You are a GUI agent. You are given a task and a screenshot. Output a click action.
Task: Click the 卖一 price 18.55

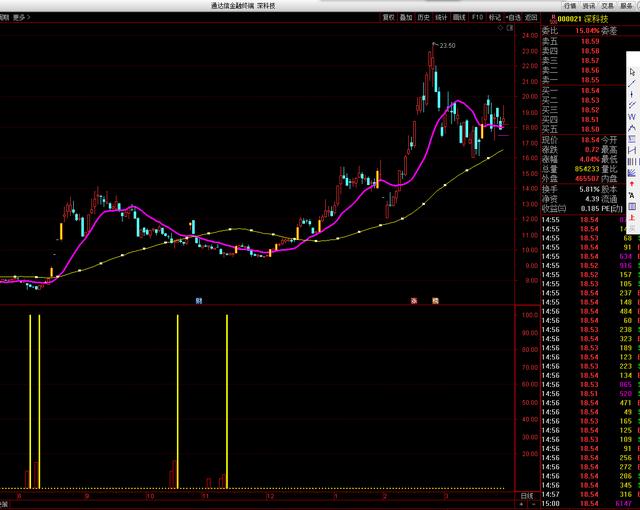[x=590, y=80]
